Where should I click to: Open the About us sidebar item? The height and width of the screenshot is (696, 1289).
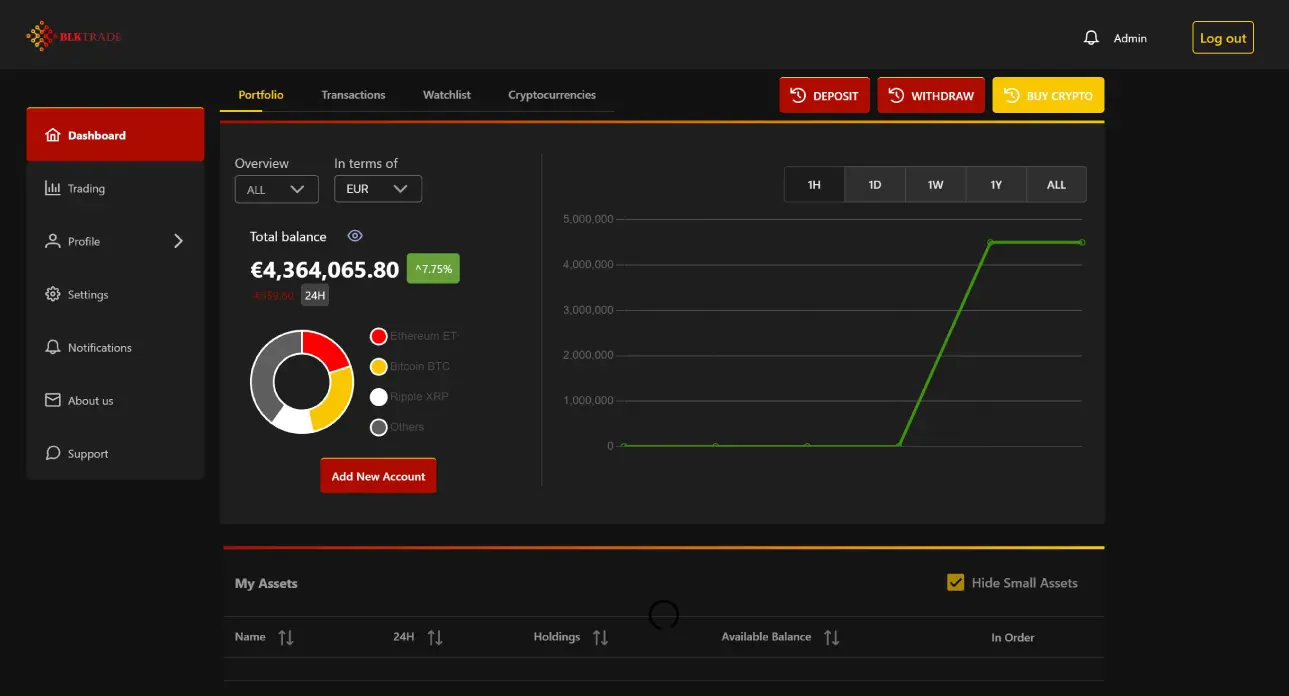(x=90, y=401)
